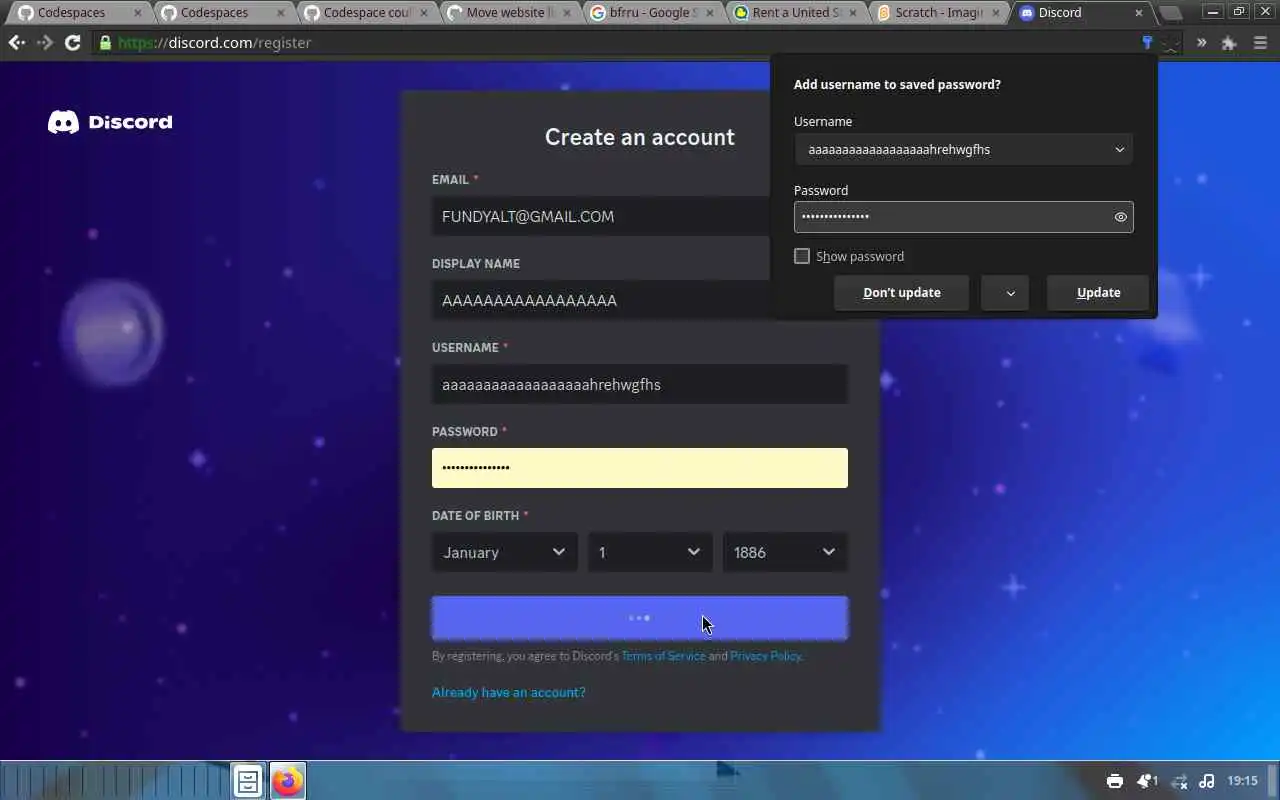
Task: Click the address bar URL discord.com/register
Action: pos(214,43)
